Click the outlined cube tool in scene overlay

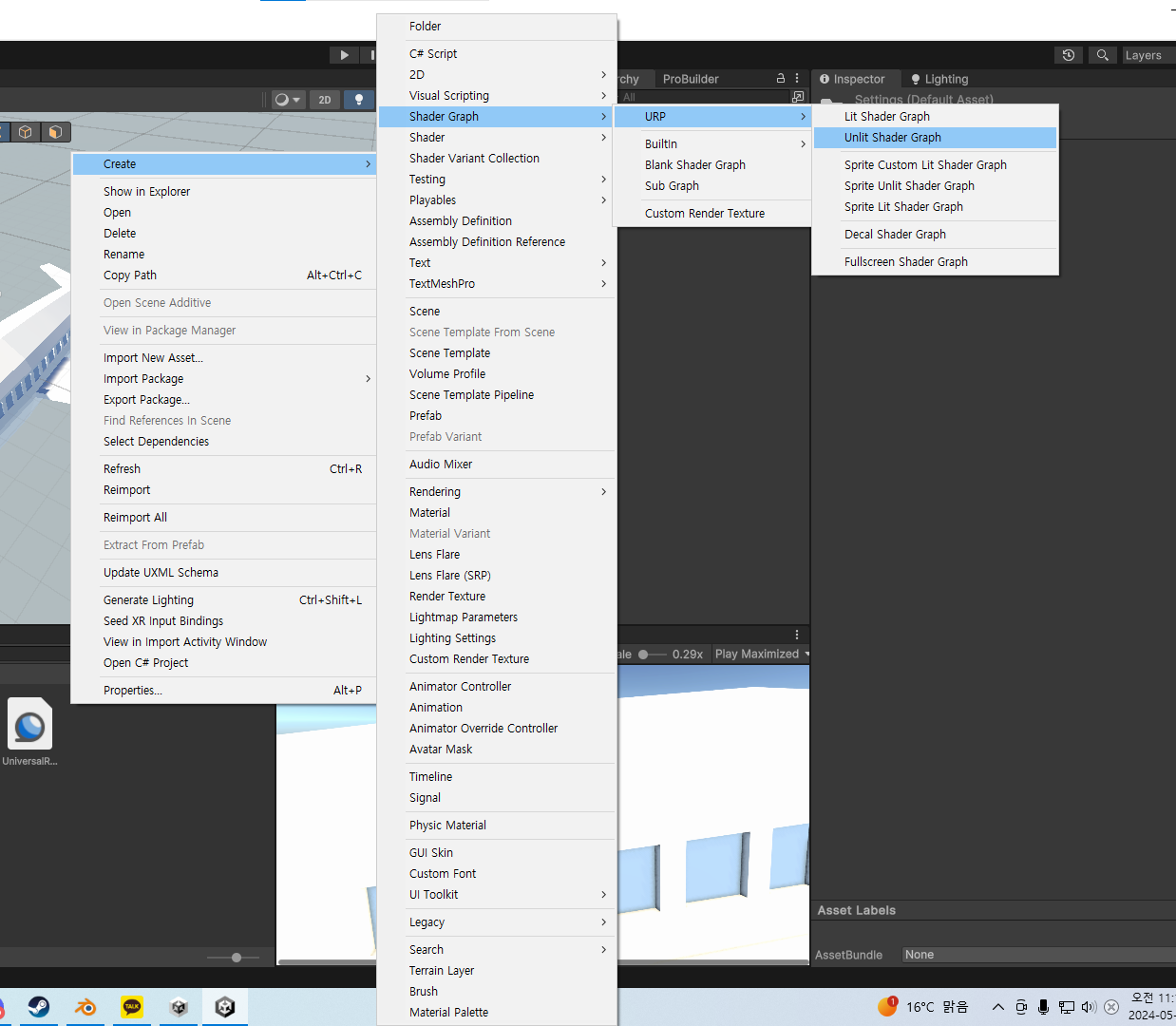[26, 132]
